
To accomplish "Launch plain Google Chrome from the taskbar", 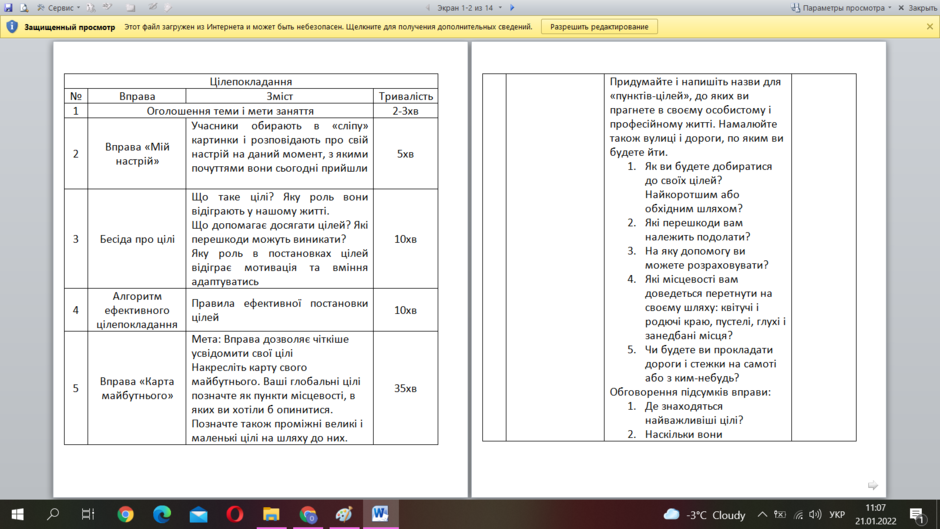I will click(x=125, y=515).
